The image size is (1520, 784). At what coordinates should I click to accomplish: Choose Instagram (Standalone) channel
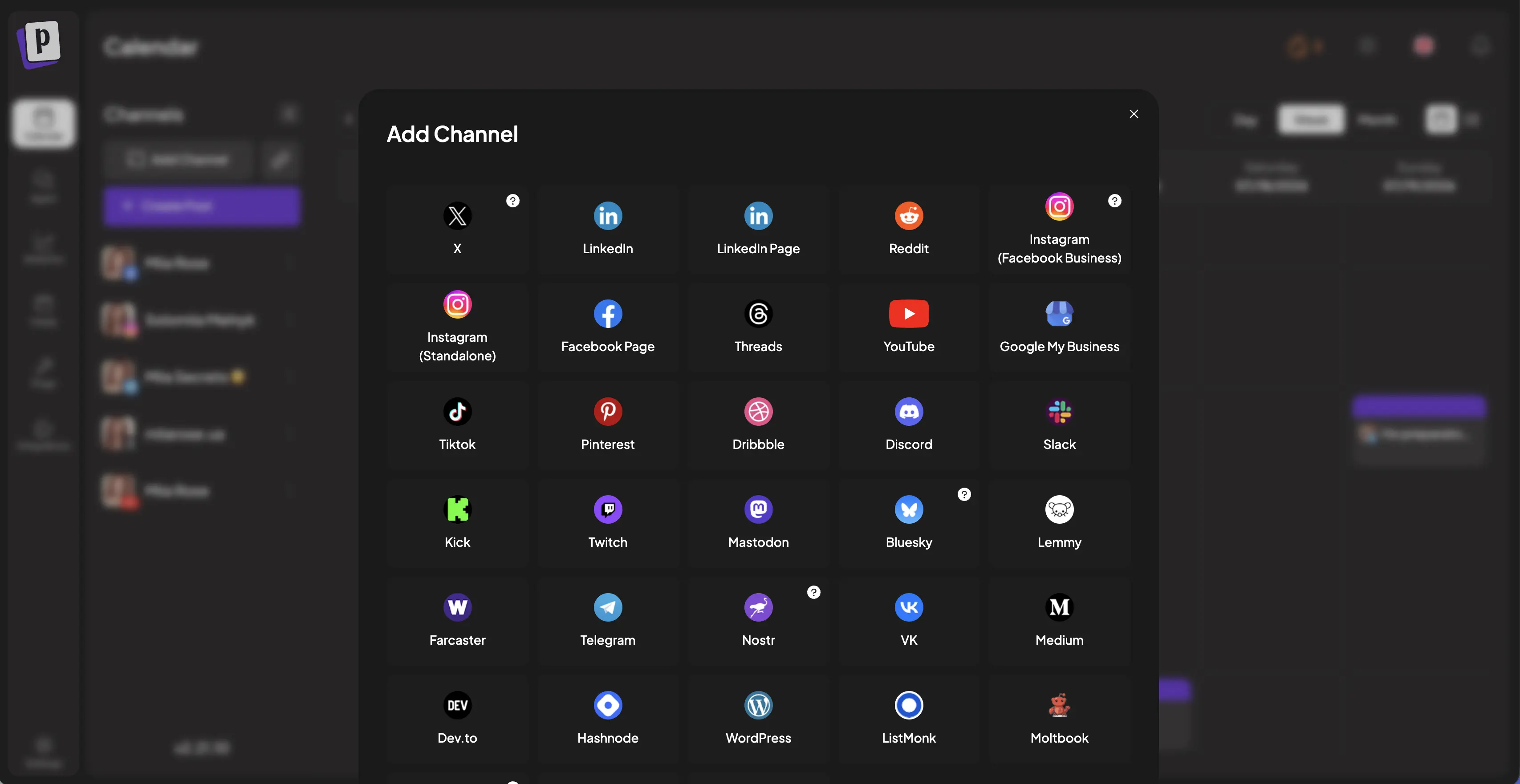tap(457, 327)
